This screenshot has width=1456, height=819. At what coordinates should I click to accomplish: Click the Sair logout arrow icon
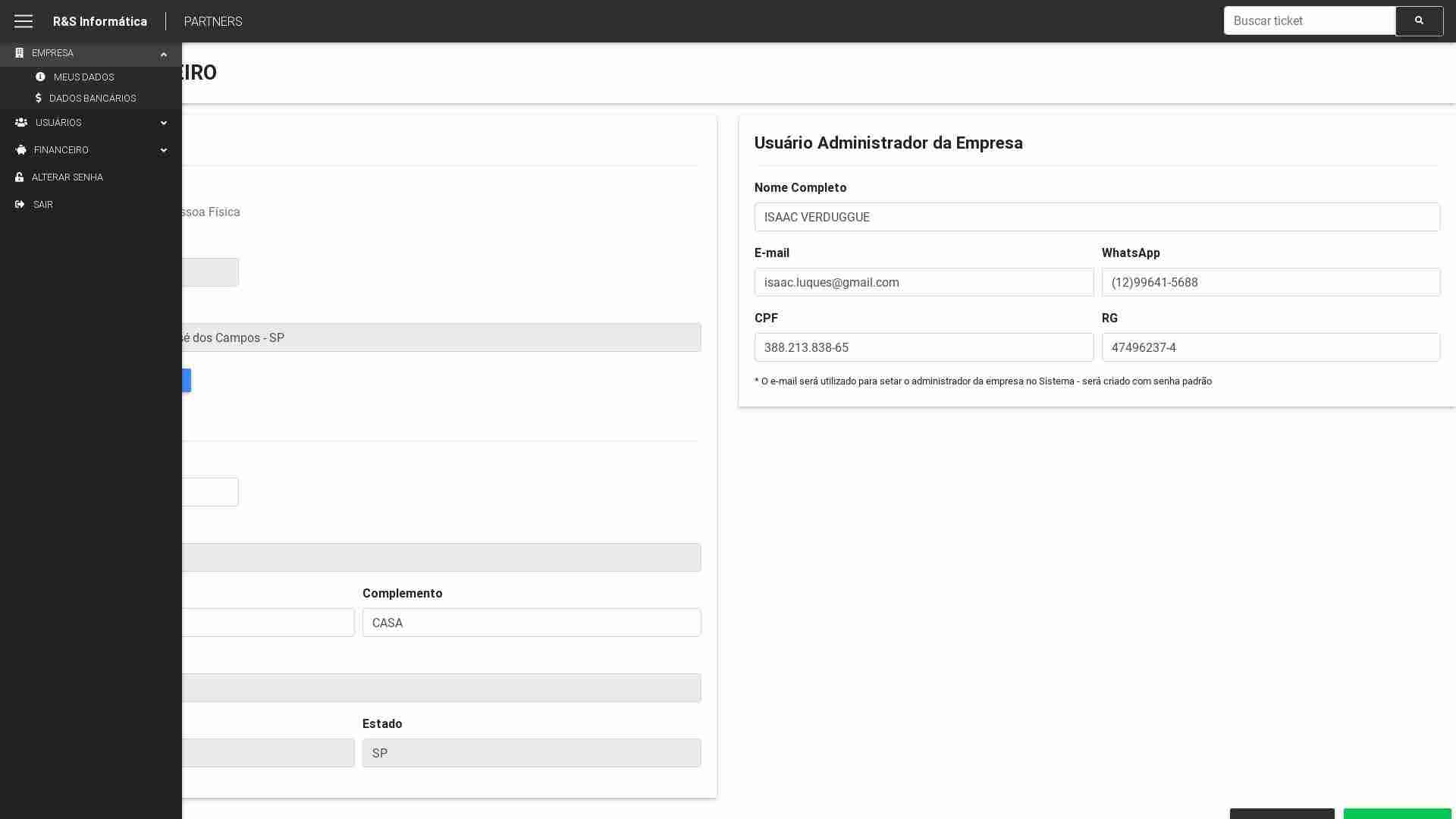click(20, 205)
